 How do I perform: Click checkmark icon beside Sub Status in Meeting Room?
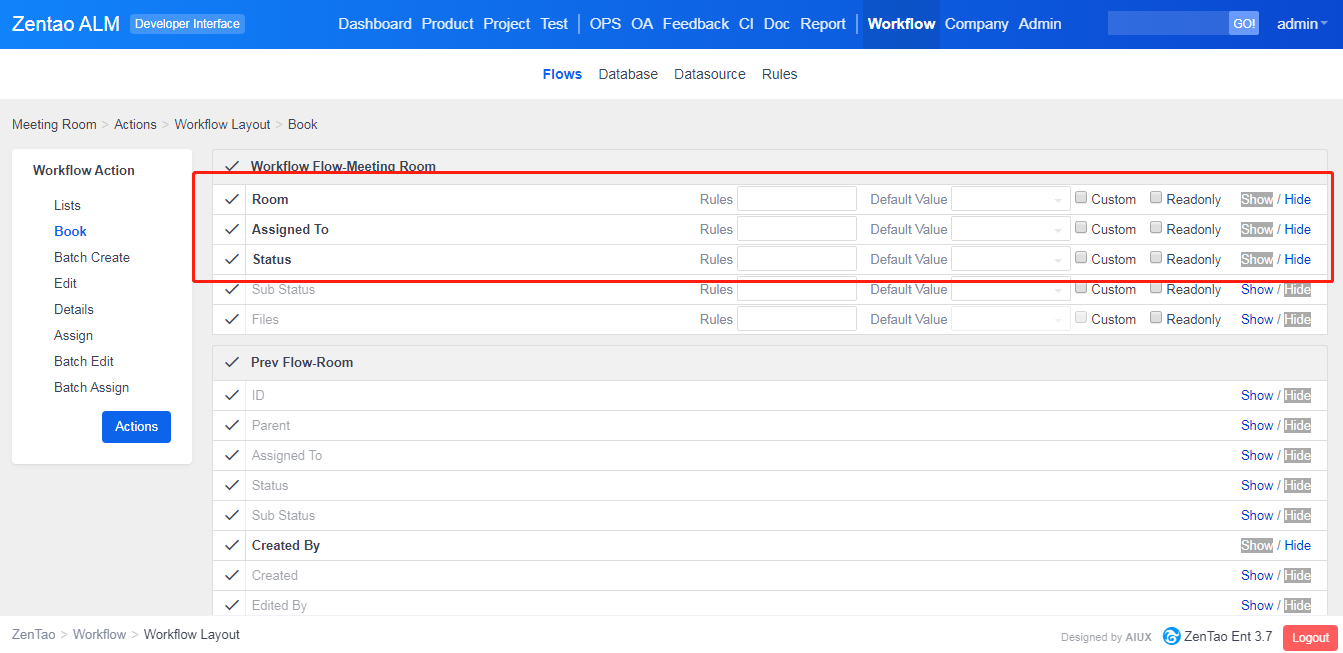pyautogui.click(x=232, y=289)
